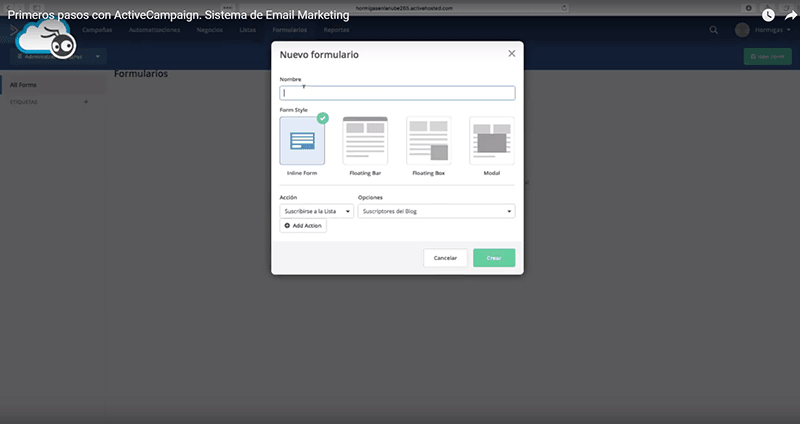Select All Forms in the sidebar
The image size is (800, 424).
pyautogui.click(x=23, y=85)
